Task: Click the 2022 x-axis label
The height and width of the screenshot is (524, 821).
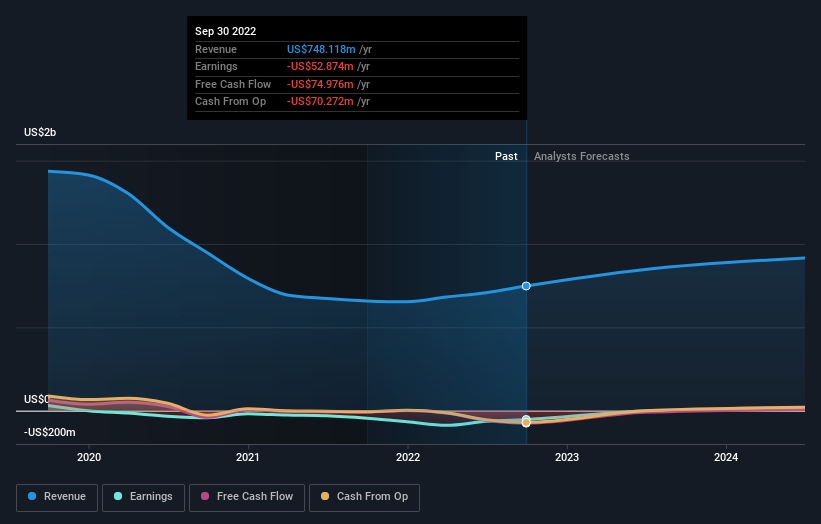Action: click(408, 457)
